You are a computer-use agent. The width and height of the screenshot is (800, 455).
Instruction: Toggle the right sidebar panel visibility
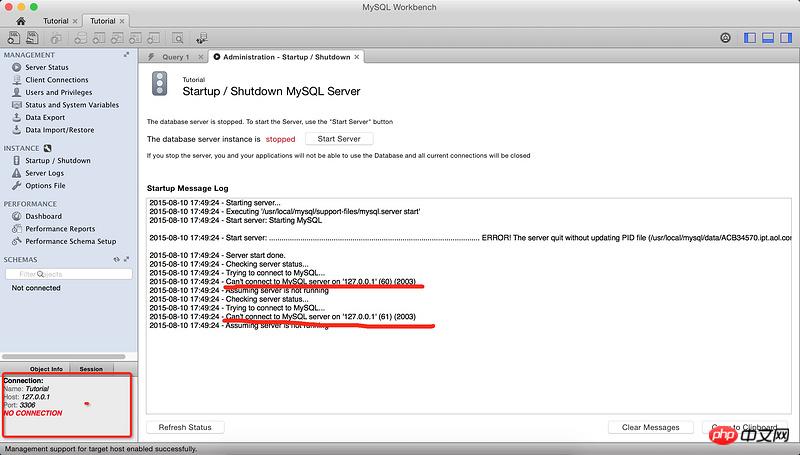click(786, 38)
